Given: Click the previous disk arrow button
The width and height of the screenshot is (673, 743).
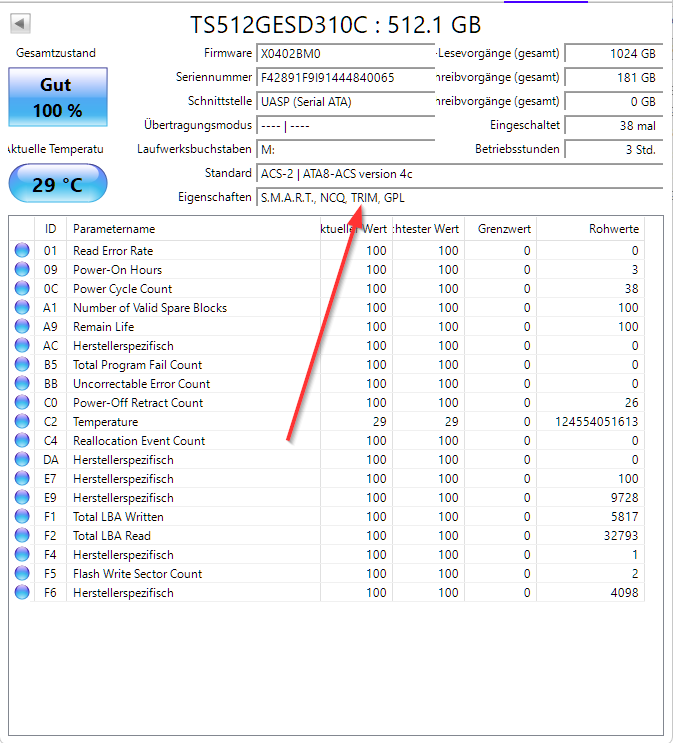Looking at the screenshot, I should [x=20, y=23].
